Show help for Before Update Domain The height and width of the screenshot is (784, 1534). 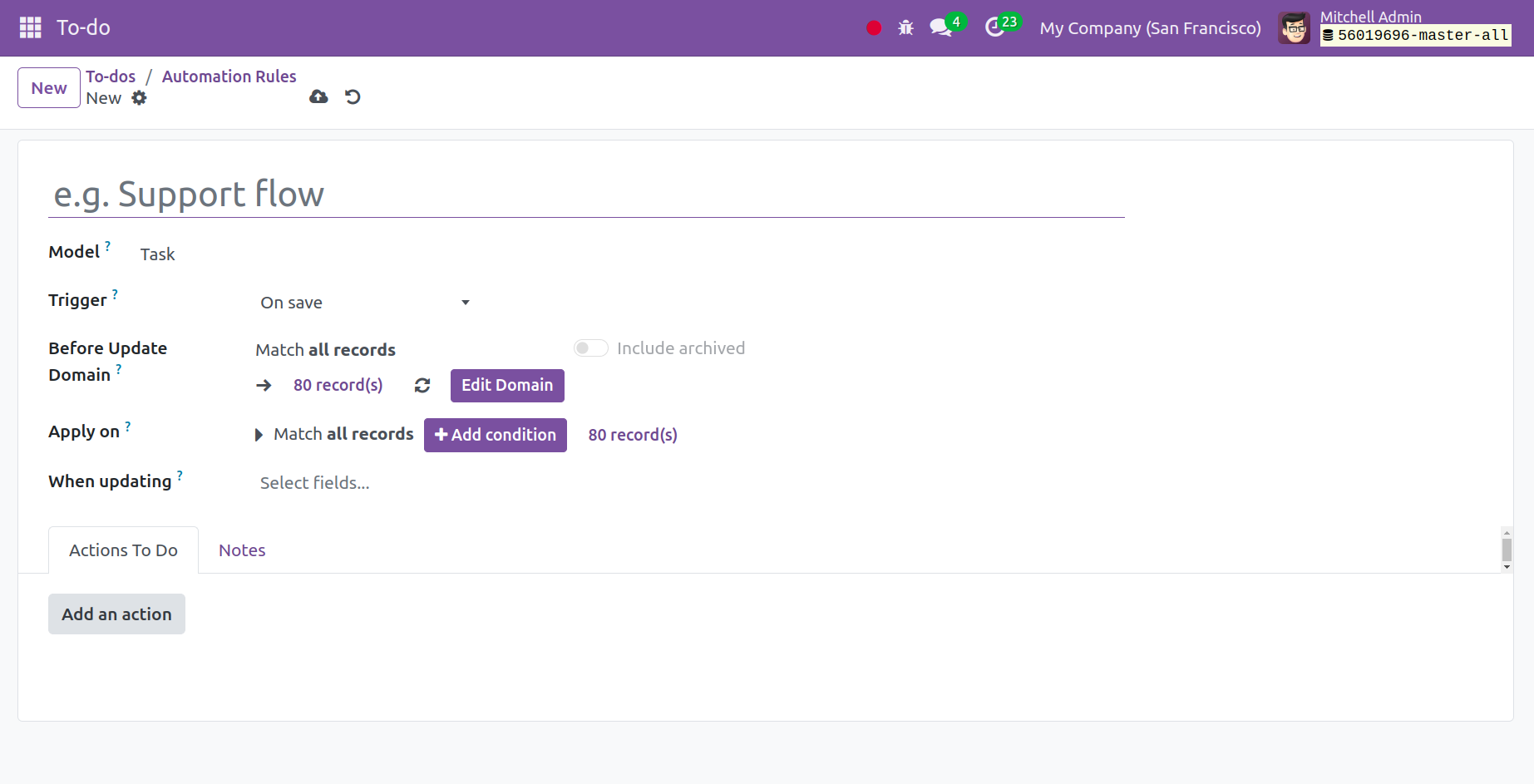click(119, 368)
